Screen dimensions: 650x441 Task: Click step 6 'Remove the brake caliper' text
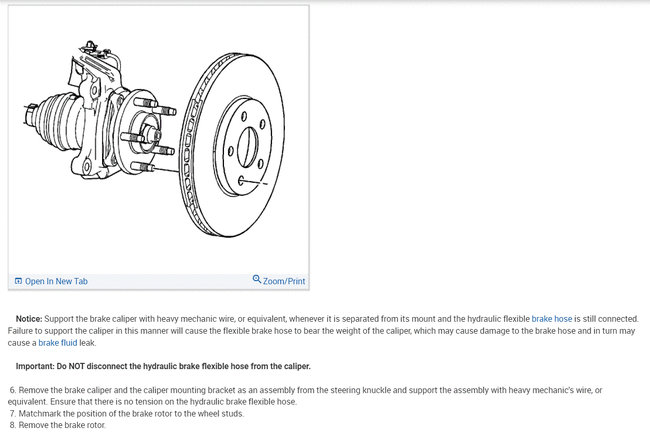click(x=305, y=396)
